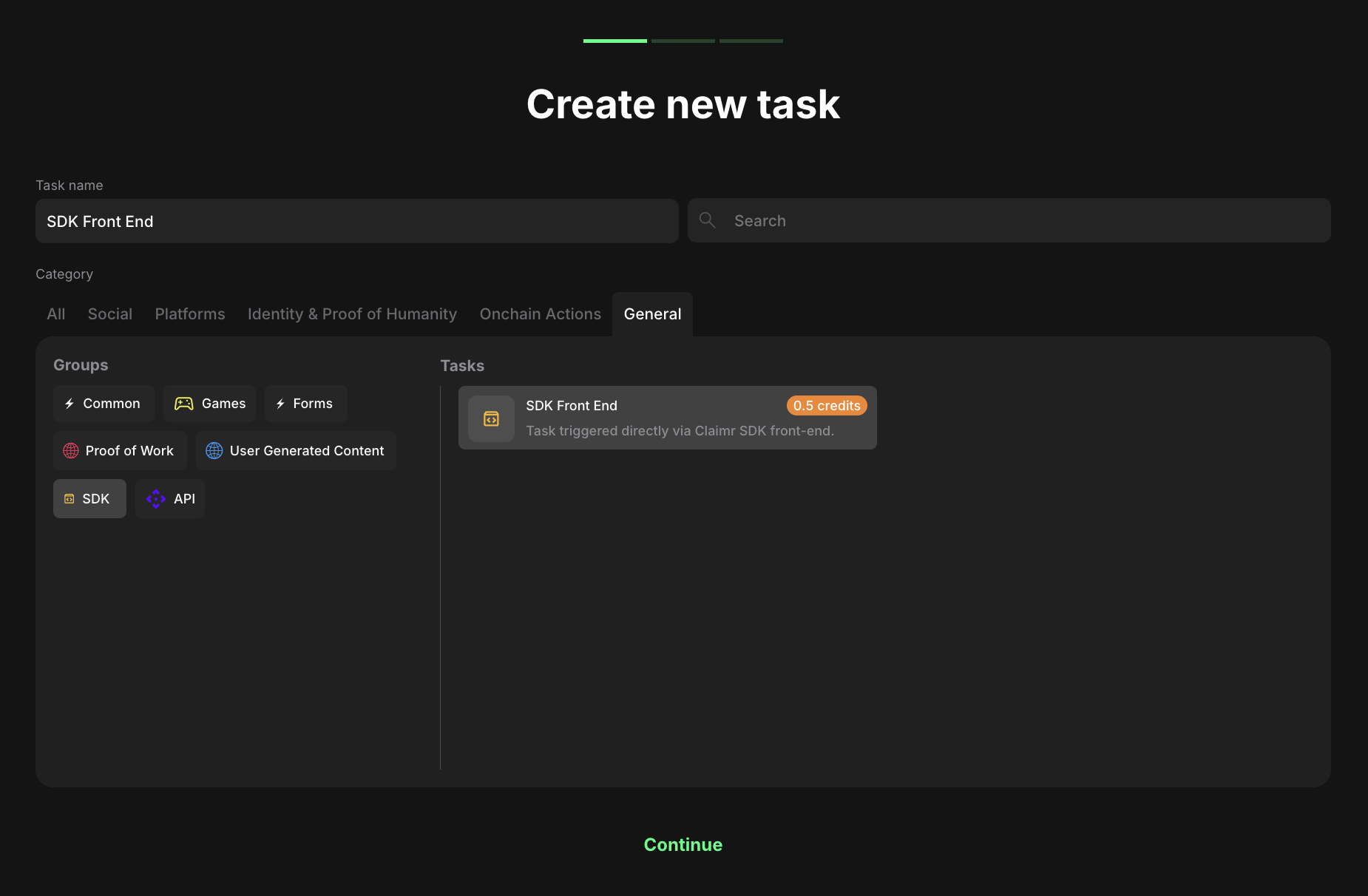Focus the Search input field
Screen dimensions: 1368x896
(1009, 220)
